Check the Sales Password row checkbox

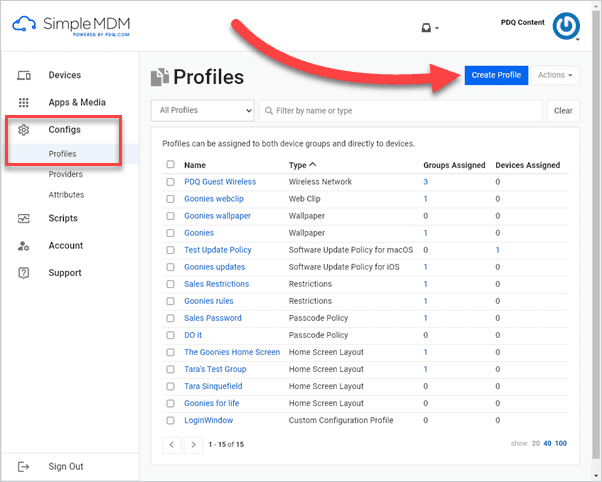coord(170,318)
